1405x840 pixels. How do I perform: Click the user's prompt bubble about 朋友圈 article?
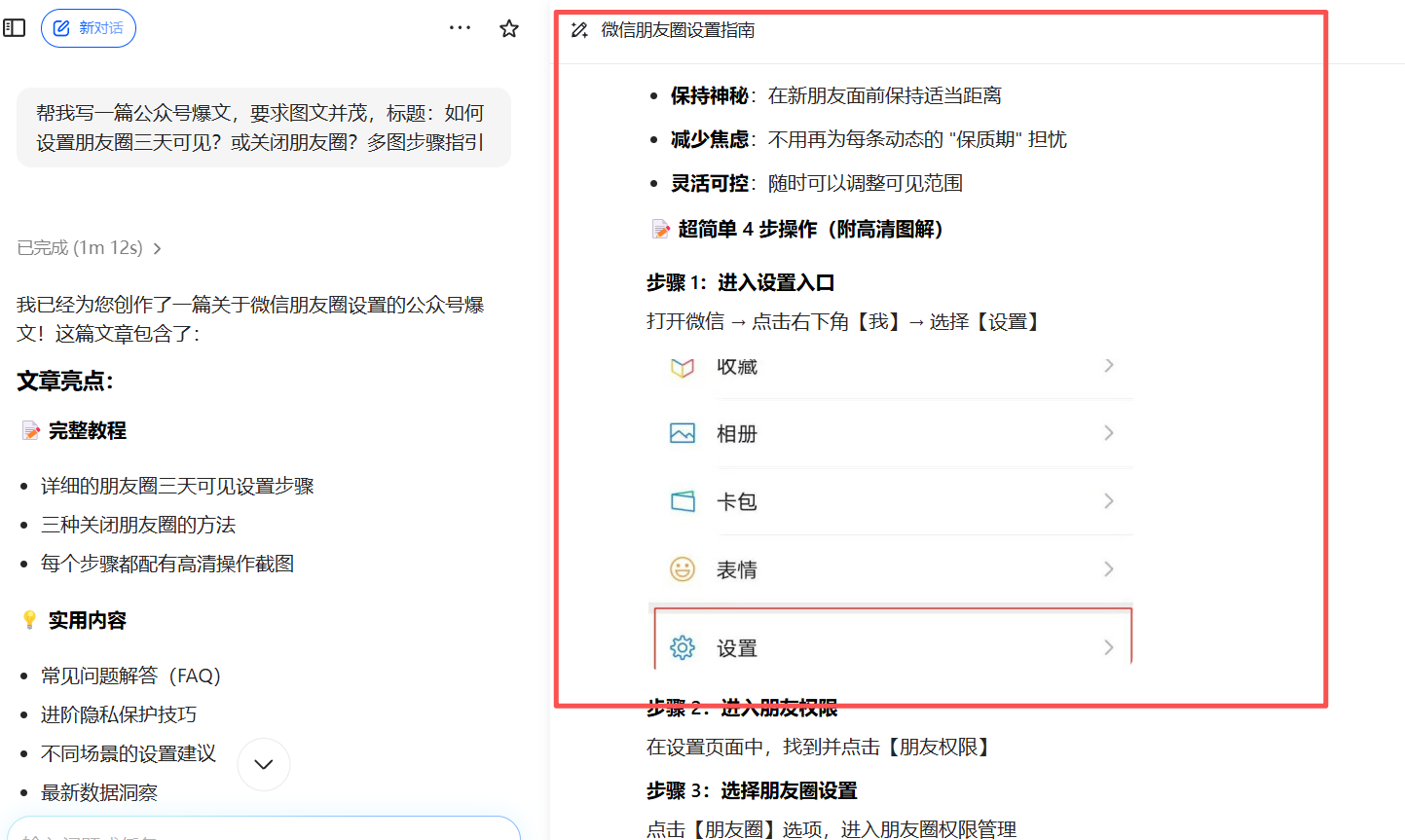click(x=262, y=128)
